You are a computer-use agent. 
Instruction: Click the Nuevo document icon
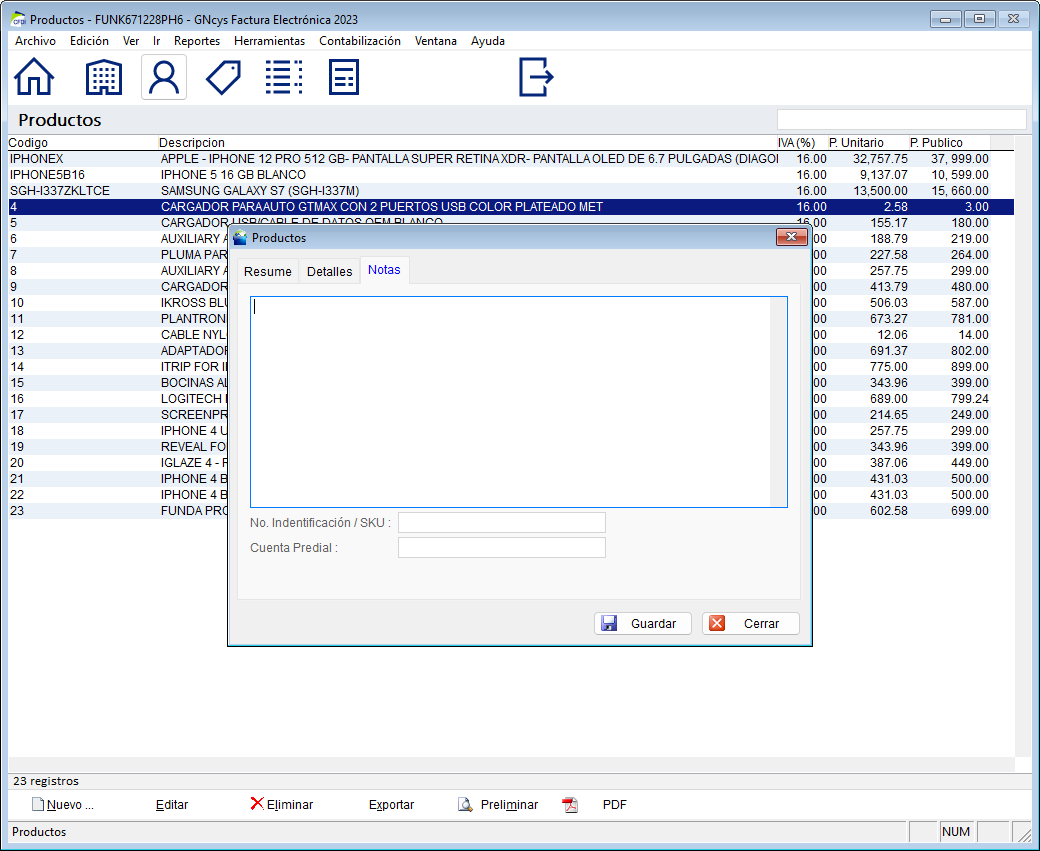click(38, 804)
